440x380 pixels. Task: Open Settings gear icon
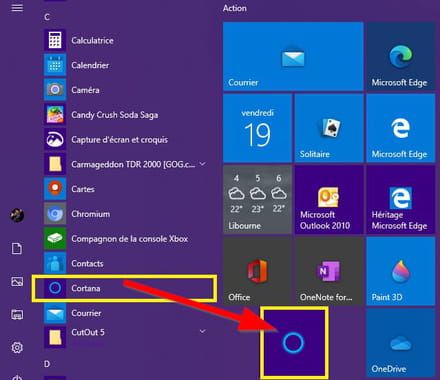point(17,348)
